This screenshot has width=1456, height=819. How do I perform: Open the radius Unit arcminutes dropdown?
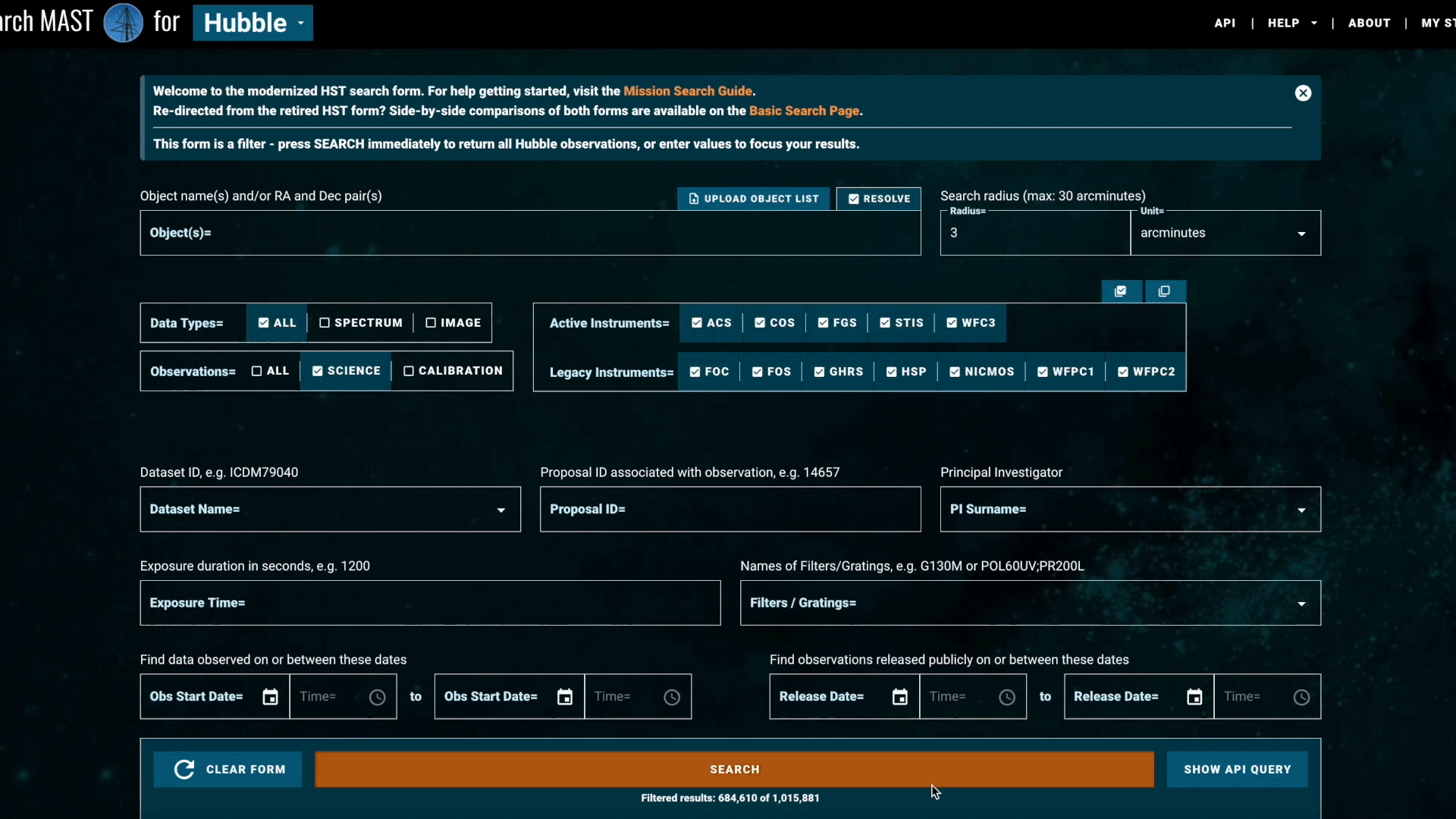point(1225,233)
